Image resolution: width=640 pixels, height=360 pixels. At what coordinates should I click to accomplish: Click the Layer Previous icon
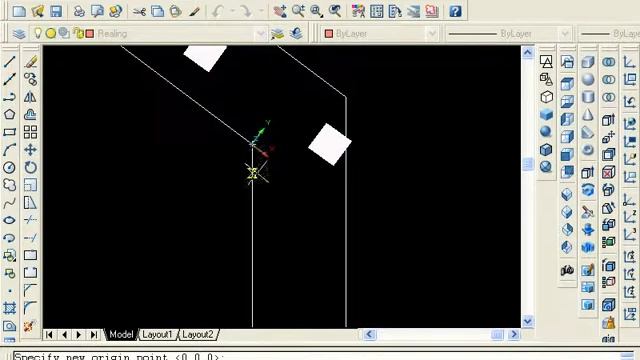coord(296,33)
